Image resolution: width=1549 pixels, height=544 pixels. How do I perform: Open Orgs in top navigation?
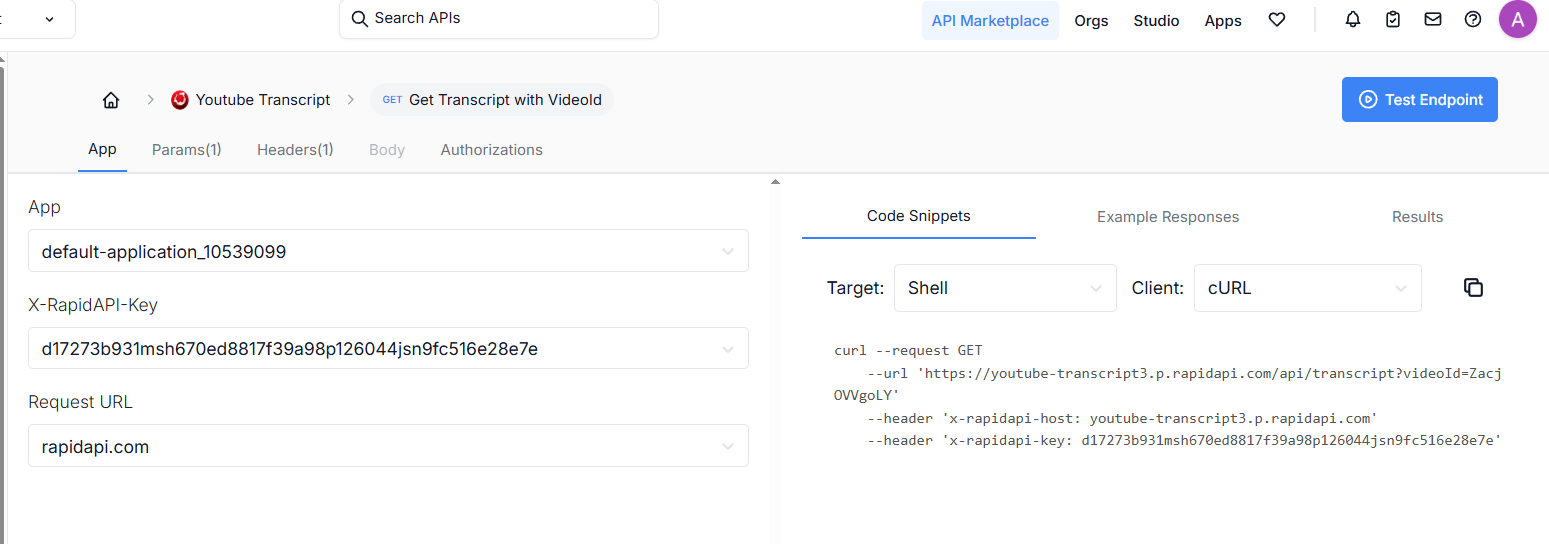tap(1091, 20)
